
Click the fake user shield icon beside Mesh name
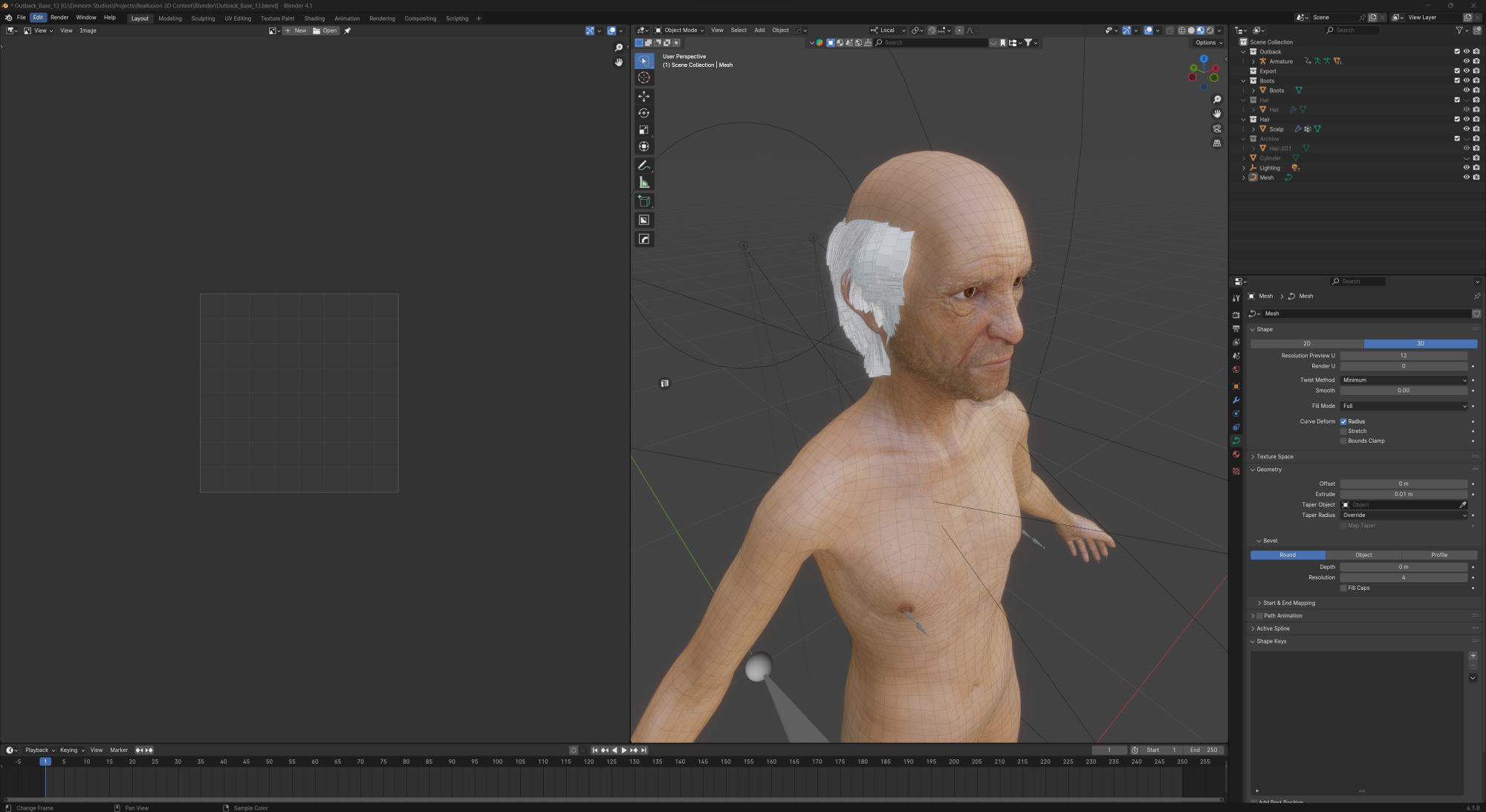click(x=1476, y=314)
